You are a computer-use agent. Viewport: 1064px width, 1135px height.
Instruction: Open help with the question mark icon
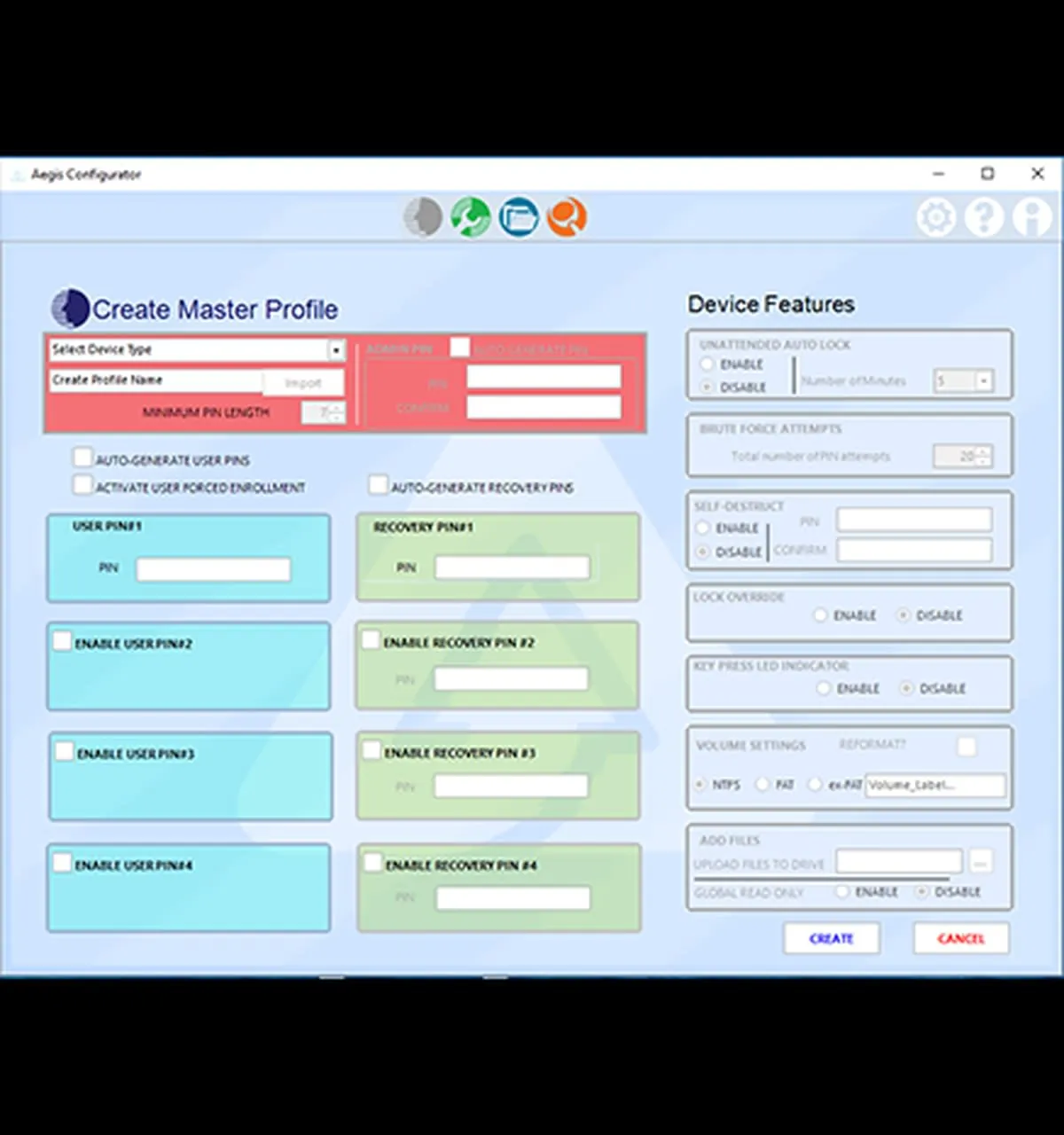pos(984,217)
